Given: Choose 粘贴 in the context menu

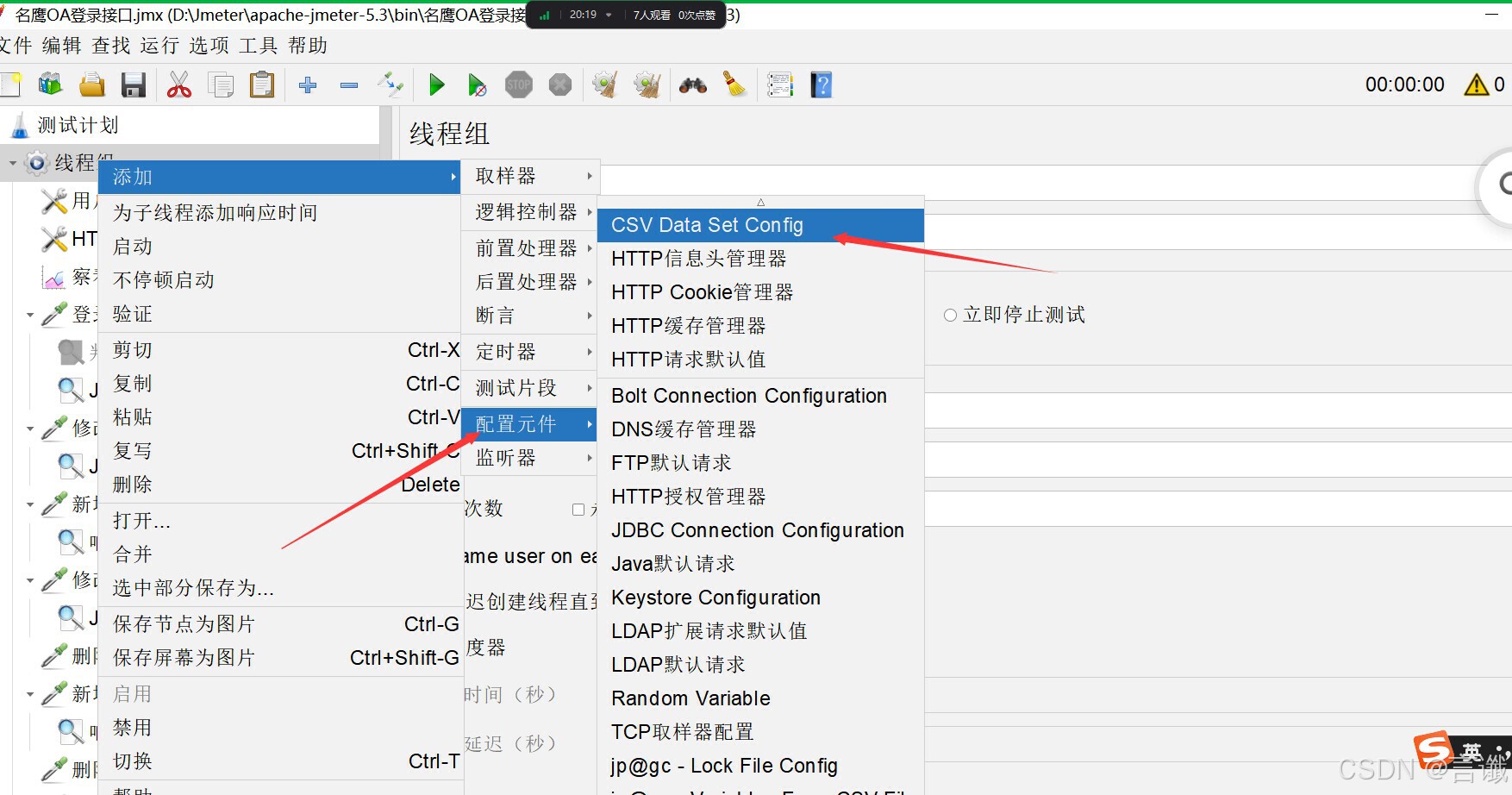Looking at the screenshot, I should (x=280, y=417).
